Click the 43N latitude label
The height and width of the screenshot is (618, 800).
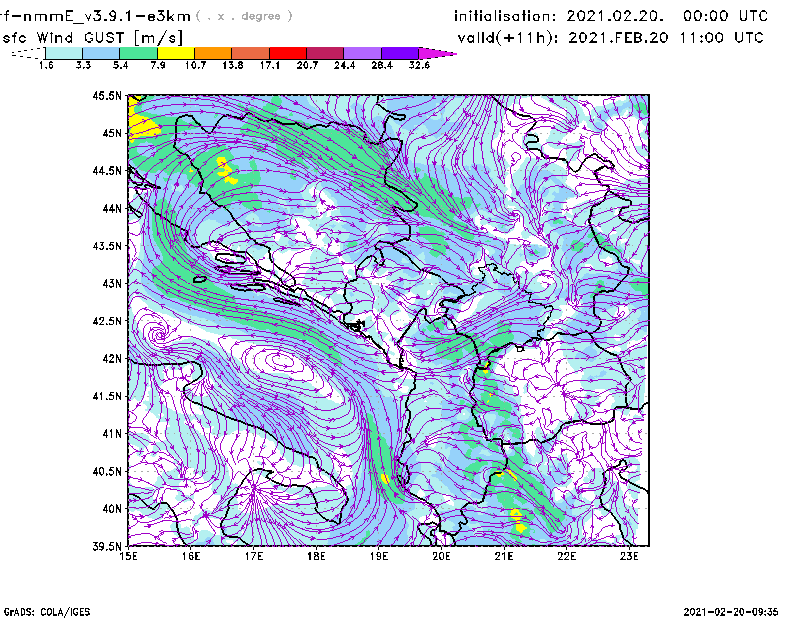coord(112,283)
